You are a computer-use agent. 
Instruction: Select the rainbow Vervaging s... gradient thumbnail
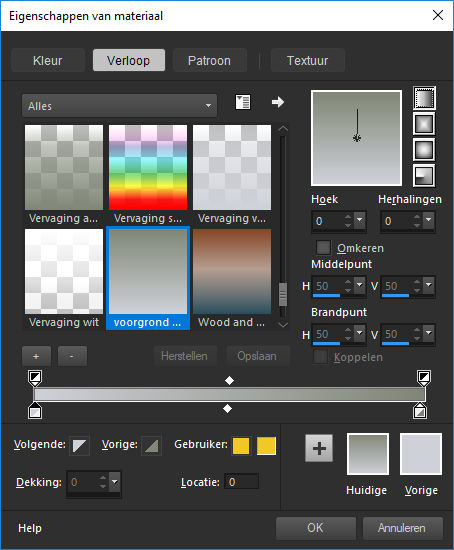(x=148, y=168)
